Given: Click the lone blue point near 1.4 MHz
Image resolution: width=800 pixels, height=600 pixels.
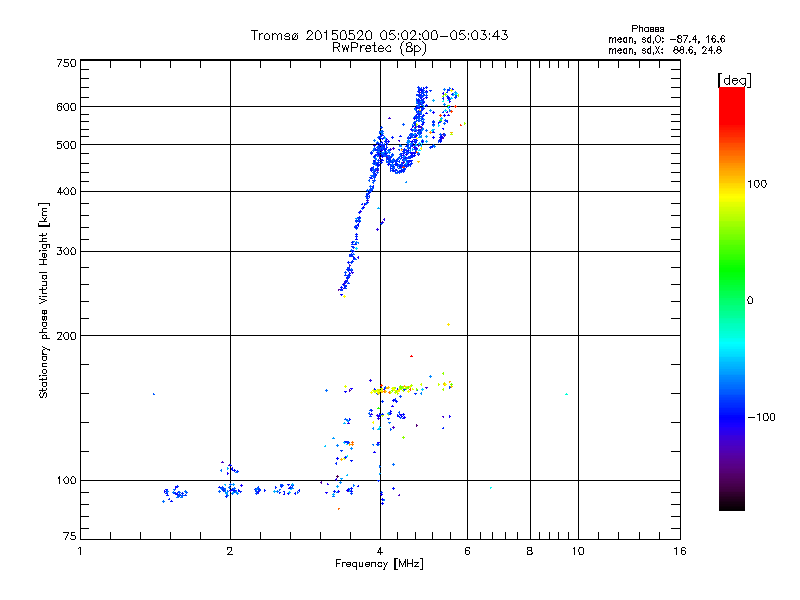Looking at the screenshot, I should [x=154, y=394].
